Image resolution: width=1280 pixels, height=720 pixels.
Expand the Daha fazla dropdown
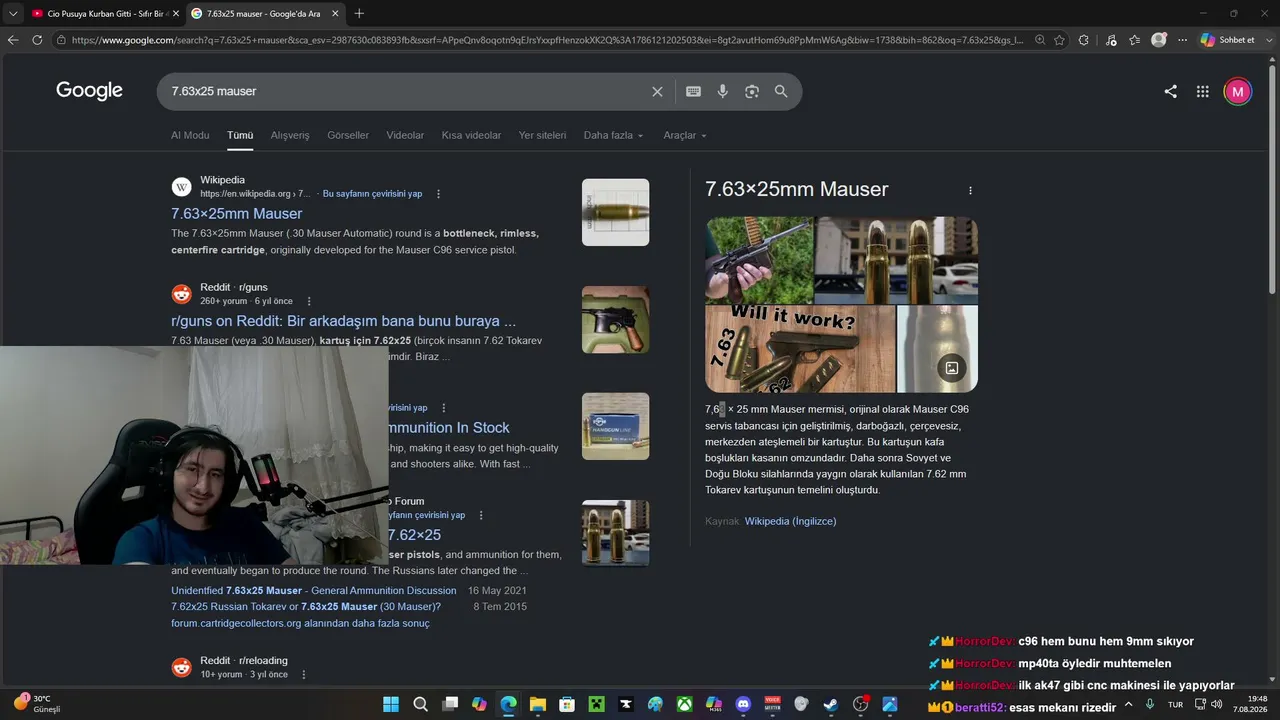[614, 135]
